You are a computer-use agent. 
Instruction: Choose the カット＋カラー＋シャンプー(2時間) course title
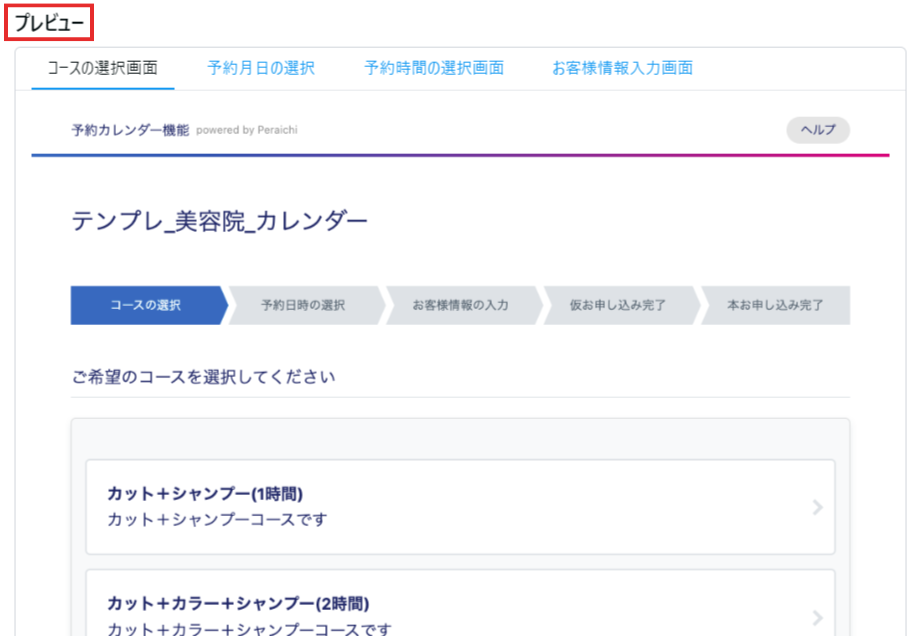pos(238,604)
